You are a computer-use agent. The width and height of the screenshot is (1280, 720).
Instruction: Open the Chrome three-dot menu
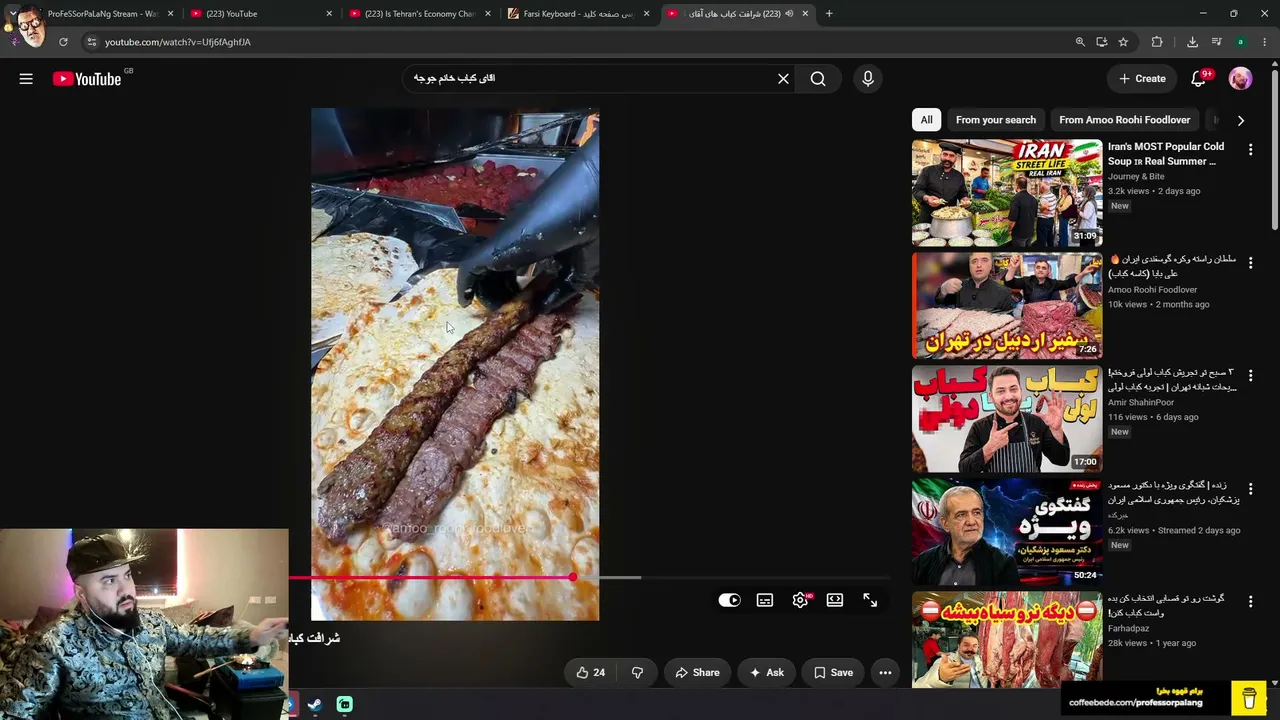[x=1265, y=42]
